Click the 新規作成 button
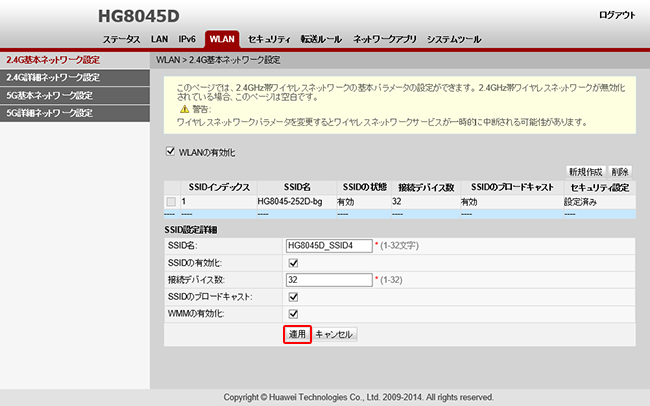 click(x=585, y=171)
